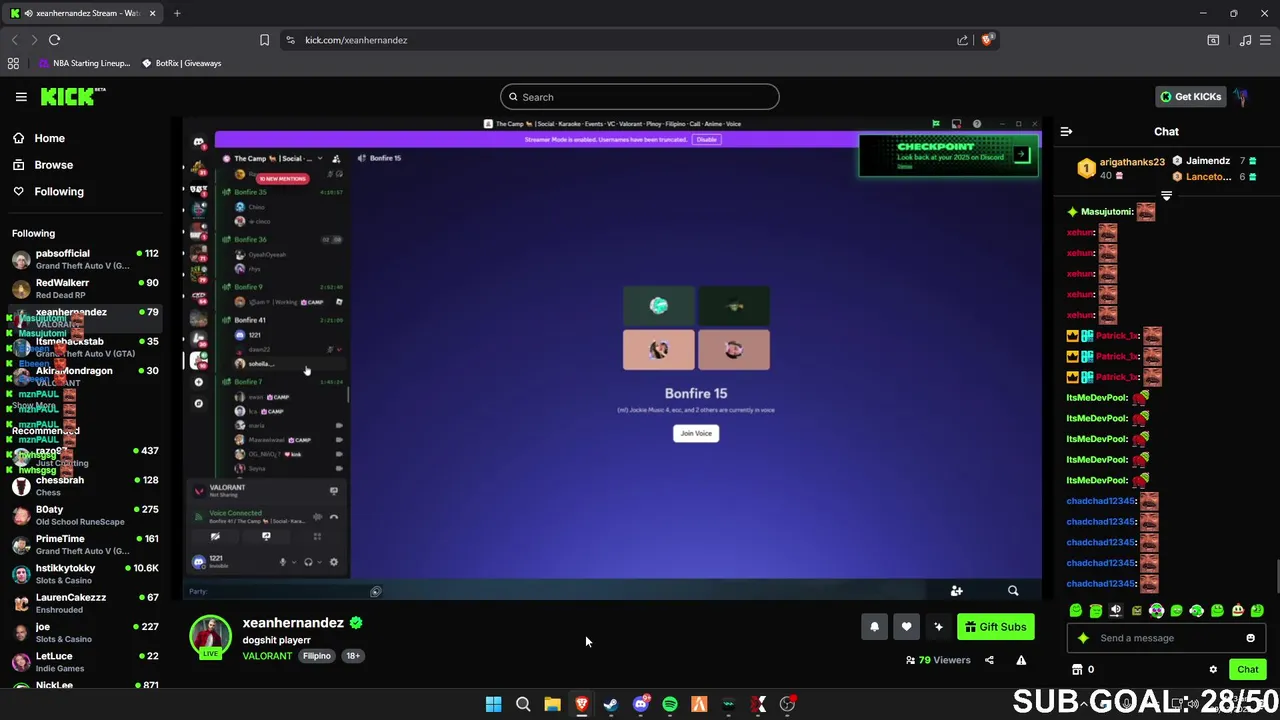Toggle Discord microphone mute

click(282, 562)
